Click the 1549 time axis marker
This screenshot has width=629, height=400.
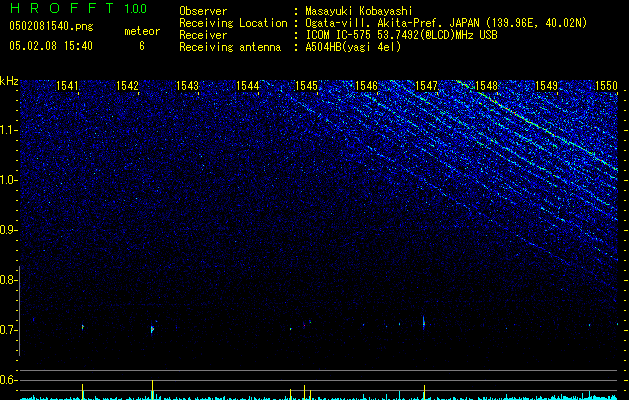(x=547, y=86)
